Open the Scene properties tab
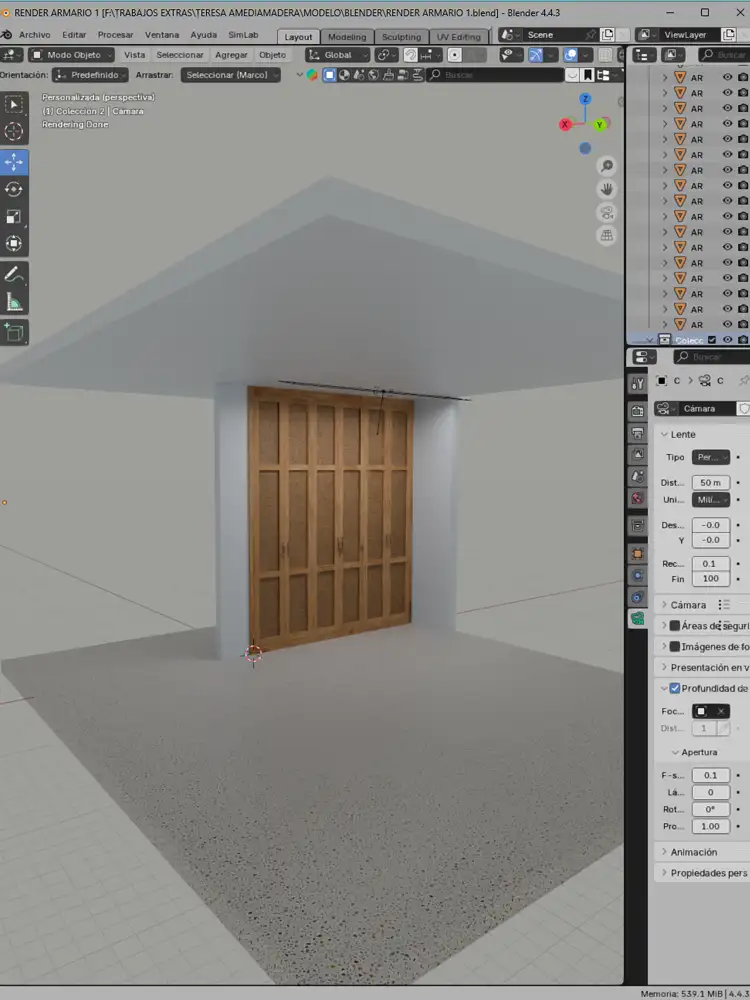 [x=637, y=476]
